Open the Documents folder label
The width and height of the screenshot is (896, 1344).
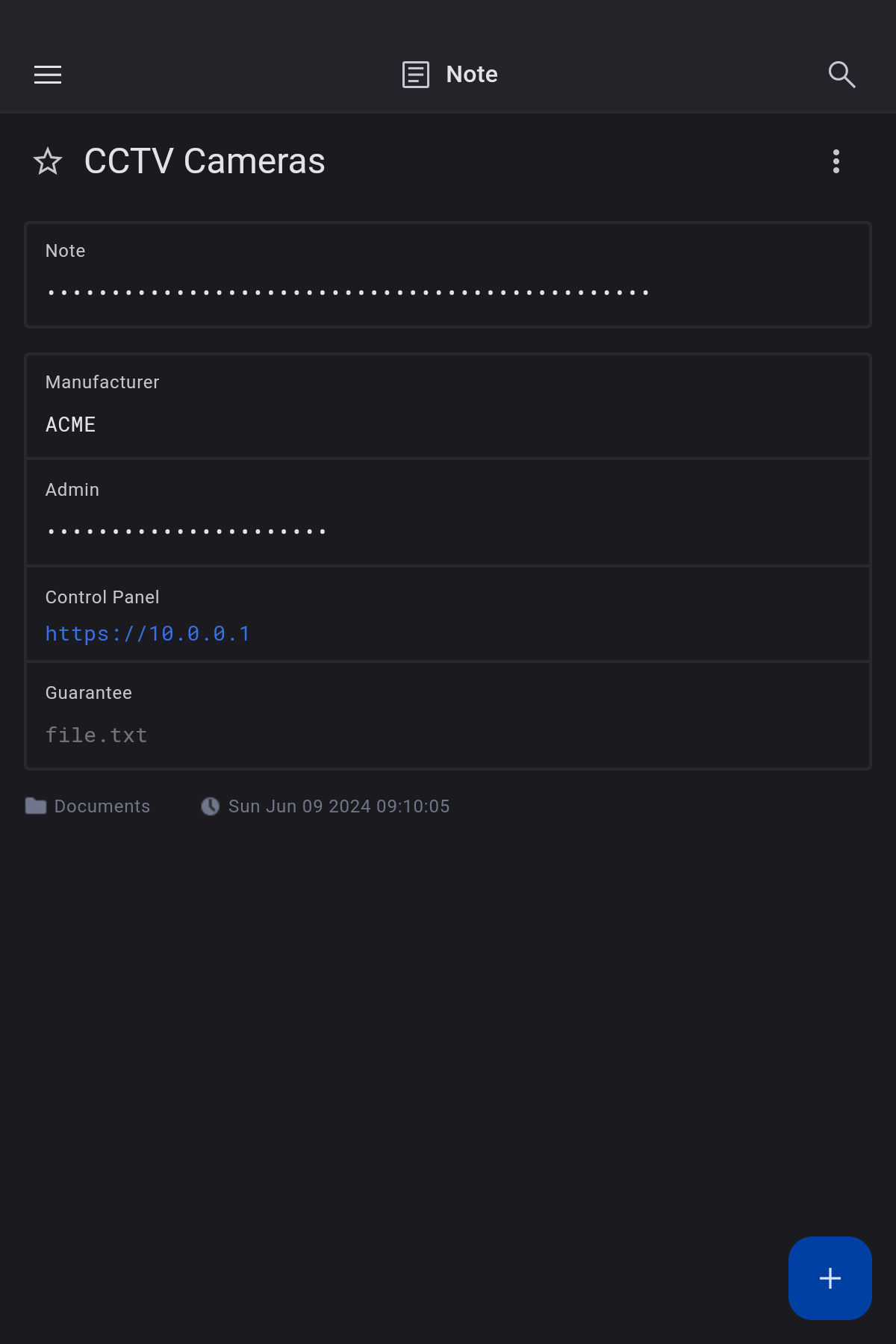102,806
